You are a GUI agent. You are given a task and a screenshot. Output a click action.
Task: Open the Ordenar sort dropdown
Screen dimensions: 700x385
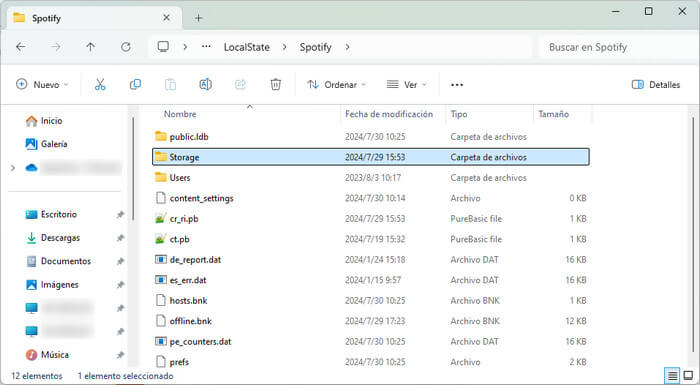(x=337, y=84)
